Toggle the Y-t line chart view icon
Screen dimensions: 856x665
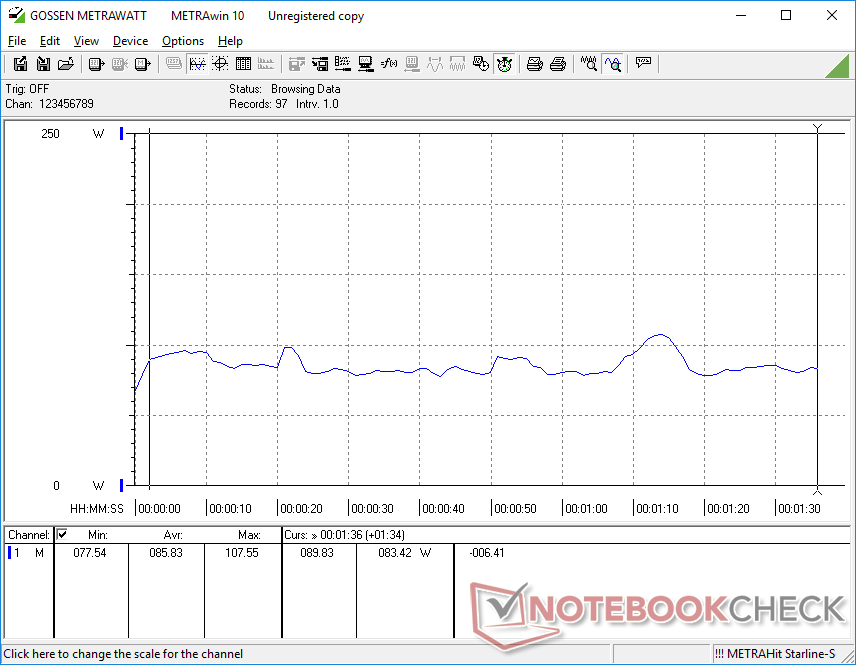(x=197, y=64)
